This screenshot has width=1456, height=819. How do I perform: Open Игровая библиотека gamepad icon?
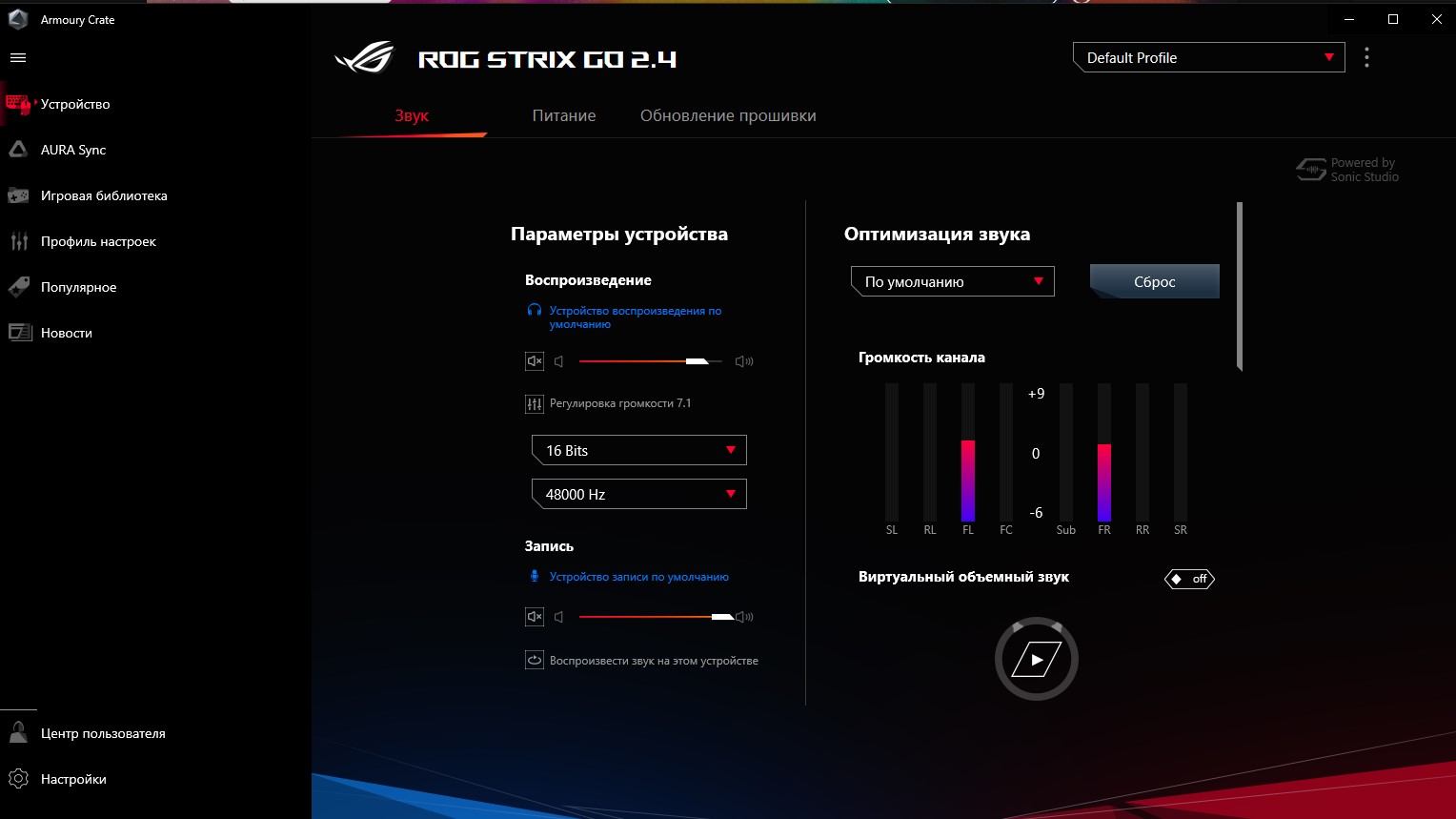point(18,195)
